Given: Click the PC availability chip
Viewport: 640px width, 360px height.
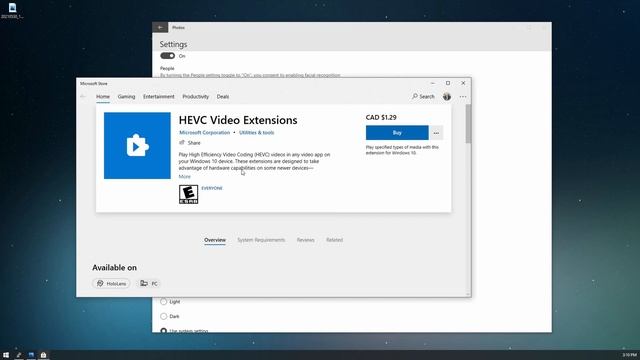Looking at the screenshot, I should (x=149, y=283).
